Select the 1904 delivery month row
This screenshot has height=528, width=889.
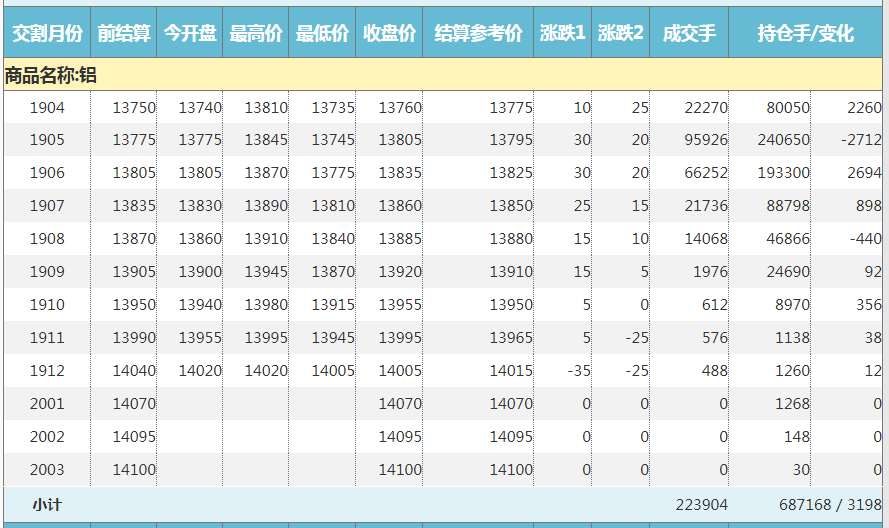47,108
